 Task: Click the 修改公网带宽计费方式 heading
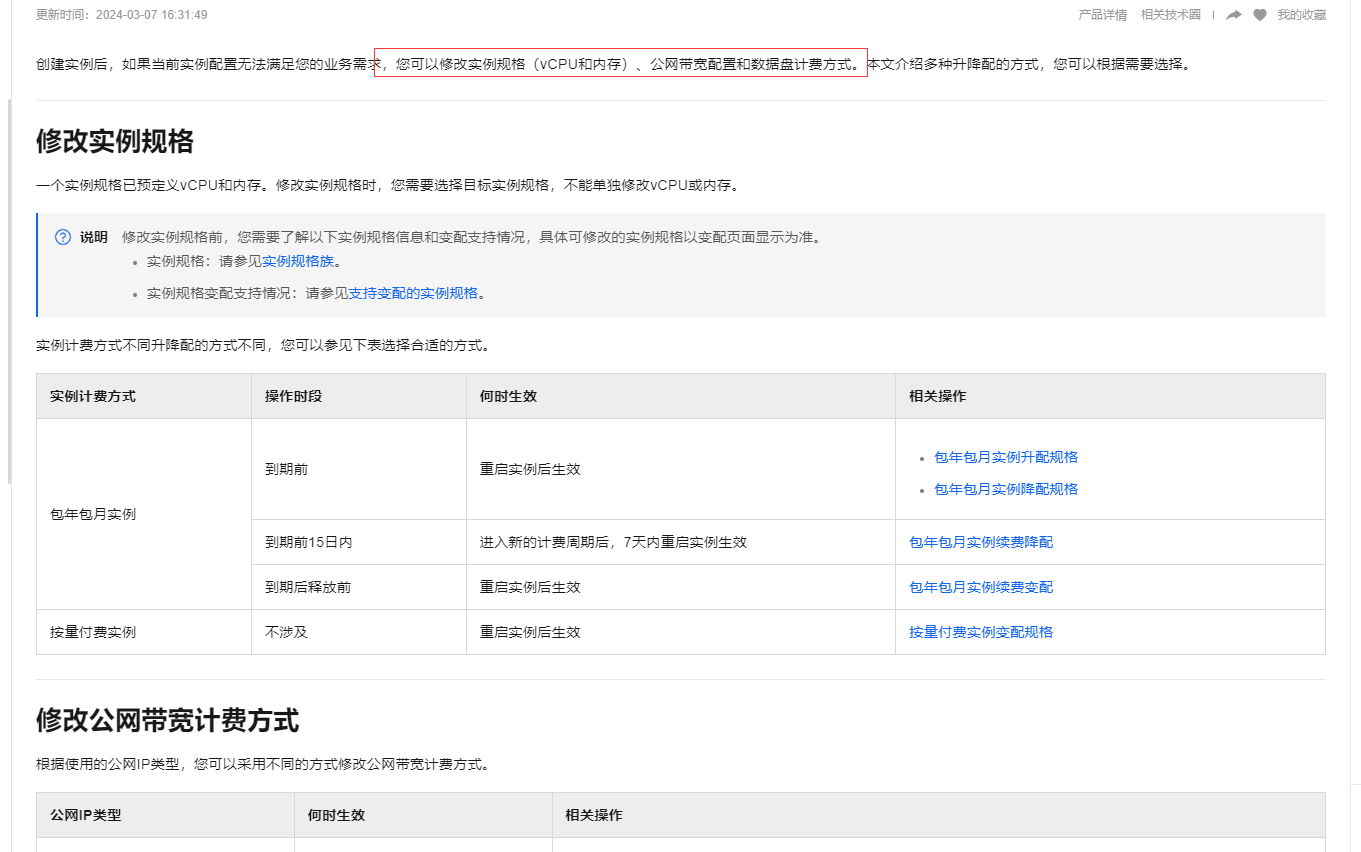coord(167,720)
